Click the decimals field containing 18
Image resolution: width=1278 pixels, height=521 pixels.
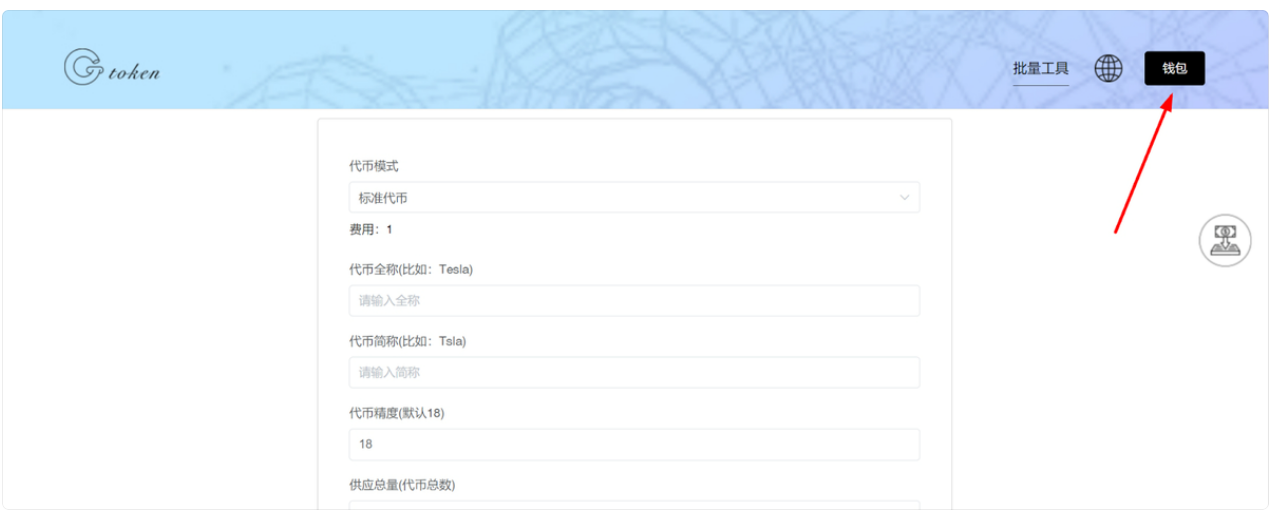pyautogui.click(x=633, y=444)
